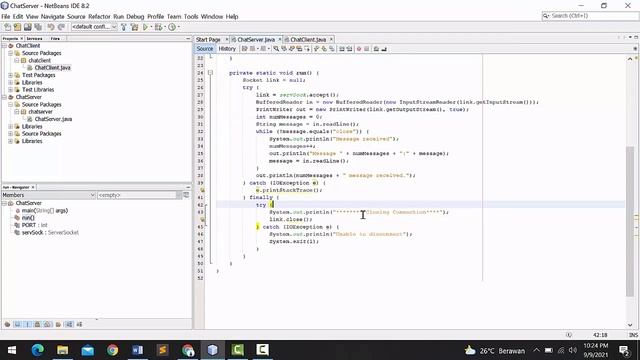This screenshot has width=640, height=360.
Task: Click the Last Edit icon in editor toolbar
Action: click(245, 49)
